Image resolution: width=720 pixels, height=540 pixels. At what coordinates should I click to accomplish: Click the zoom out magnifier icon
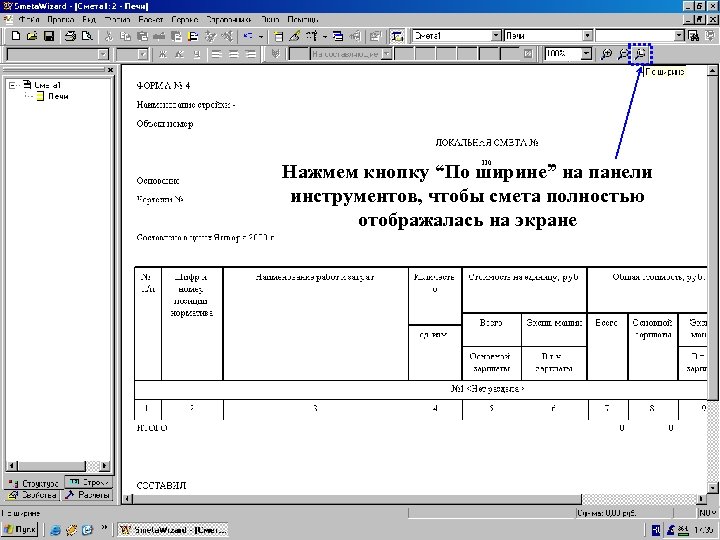(x=622, y=54)
